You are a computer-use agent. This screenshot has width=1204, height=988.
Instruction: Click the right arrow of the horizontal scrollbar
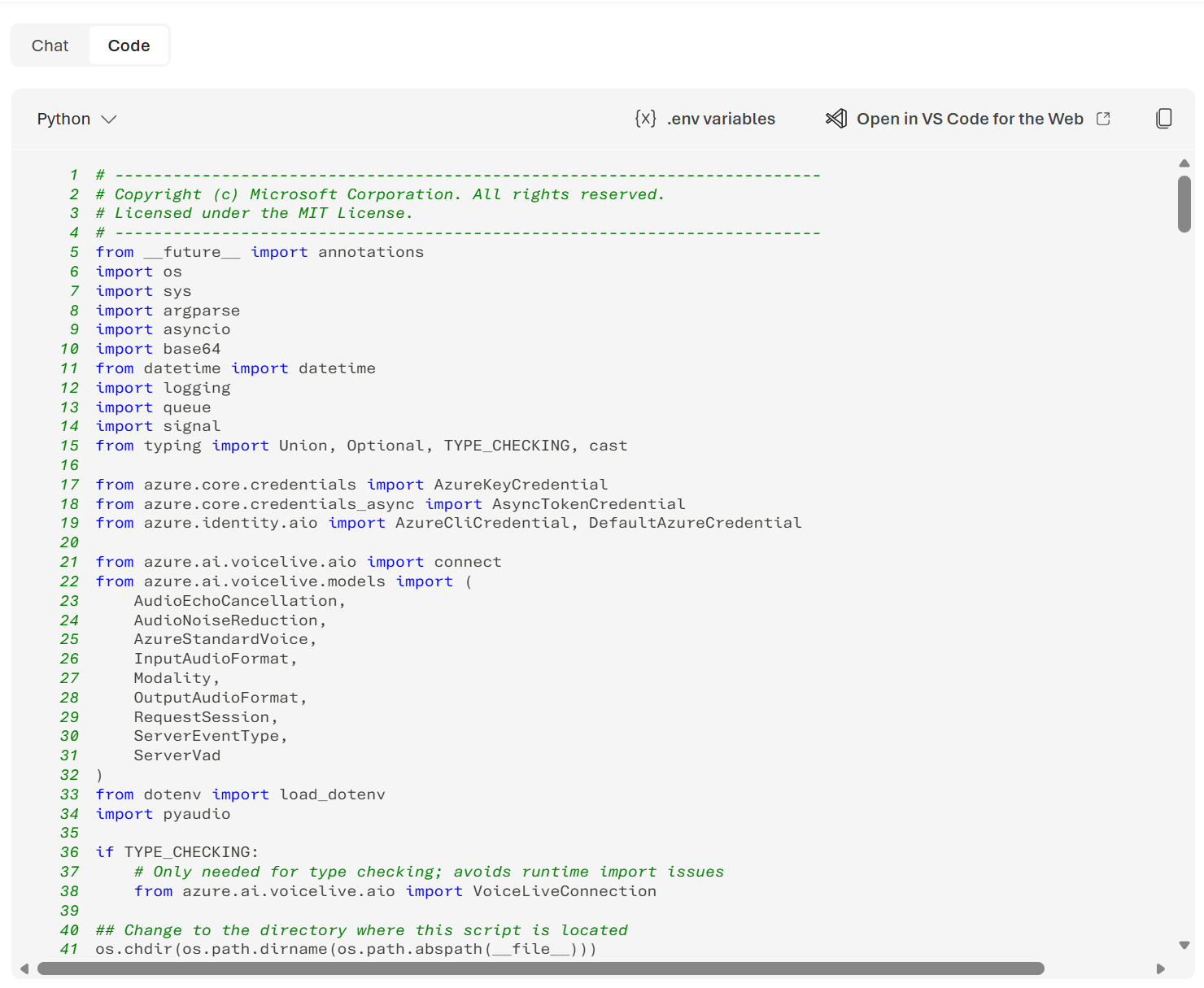[x=1162, y=968]
